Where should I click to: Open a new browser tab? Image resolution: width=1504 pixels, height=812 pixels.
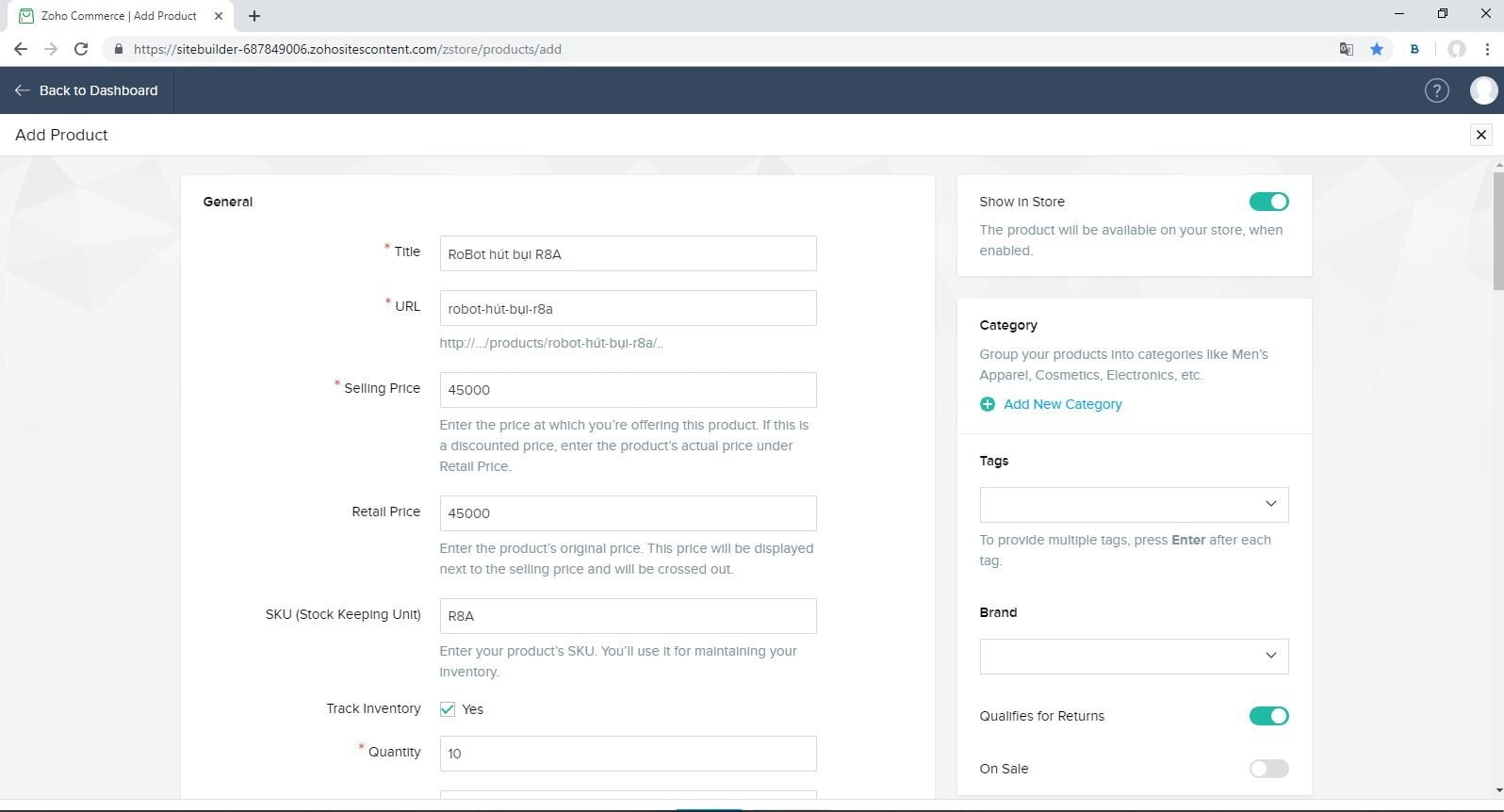[254, 16]
